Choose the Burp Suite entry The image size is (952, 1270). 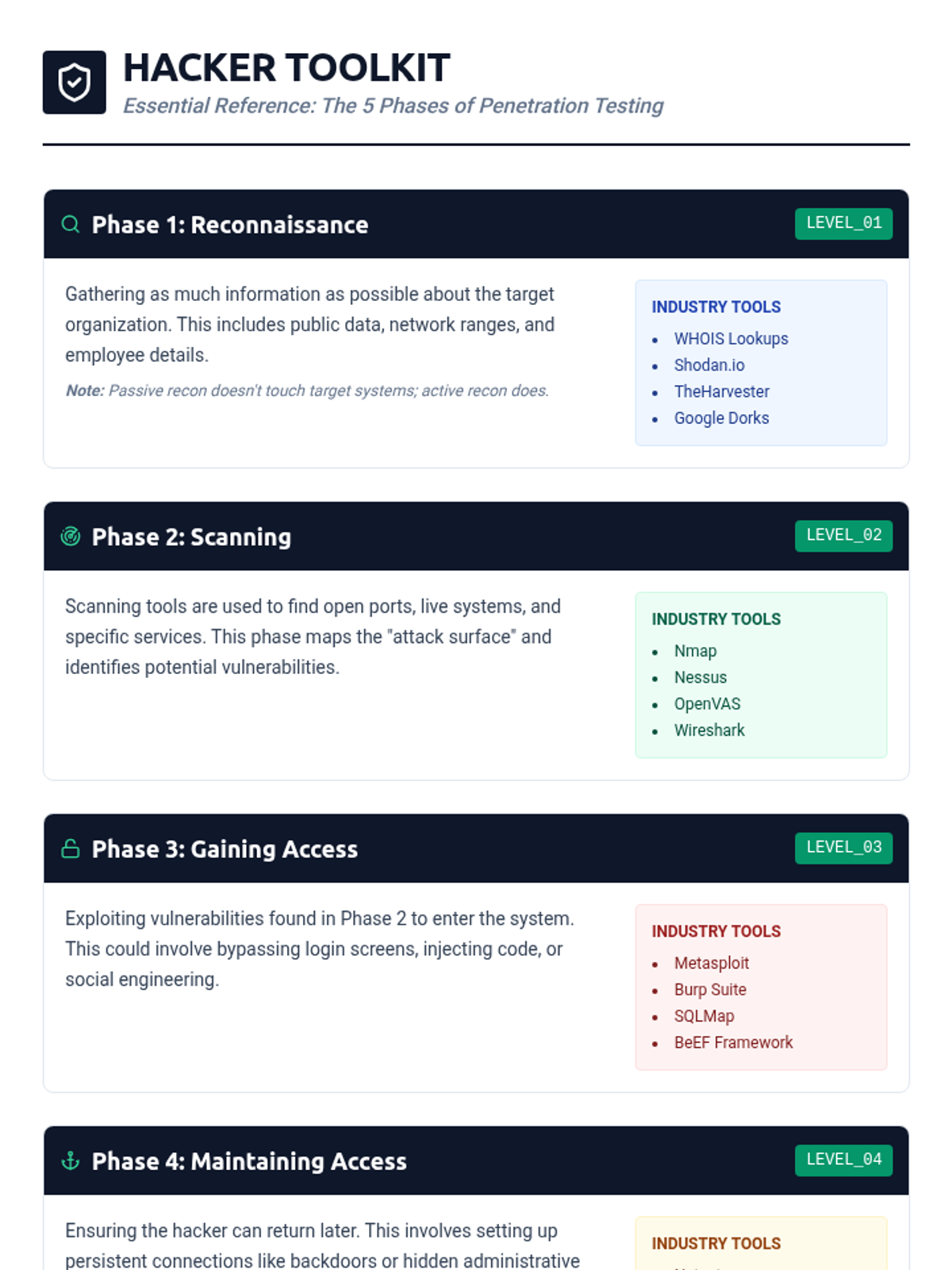tap(710, 990)
